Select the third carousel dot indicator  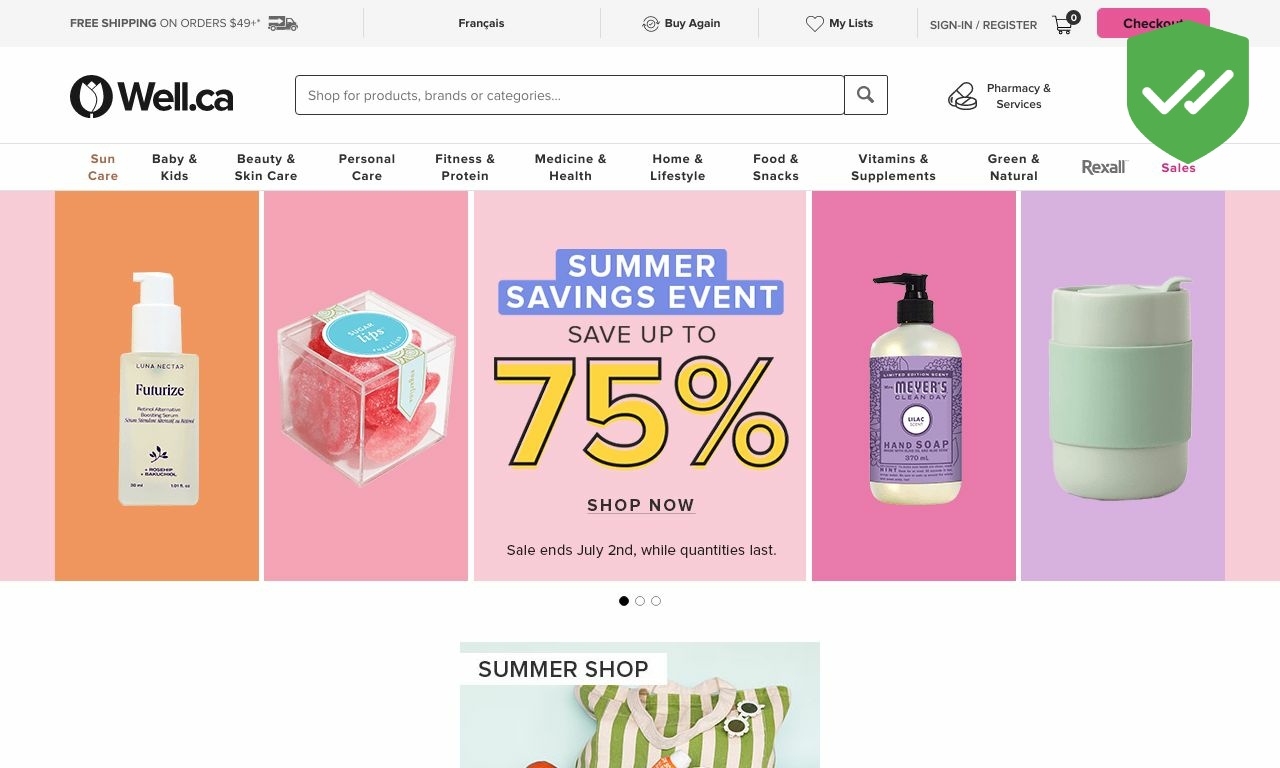pyautogui.click(x=656, y=601)
